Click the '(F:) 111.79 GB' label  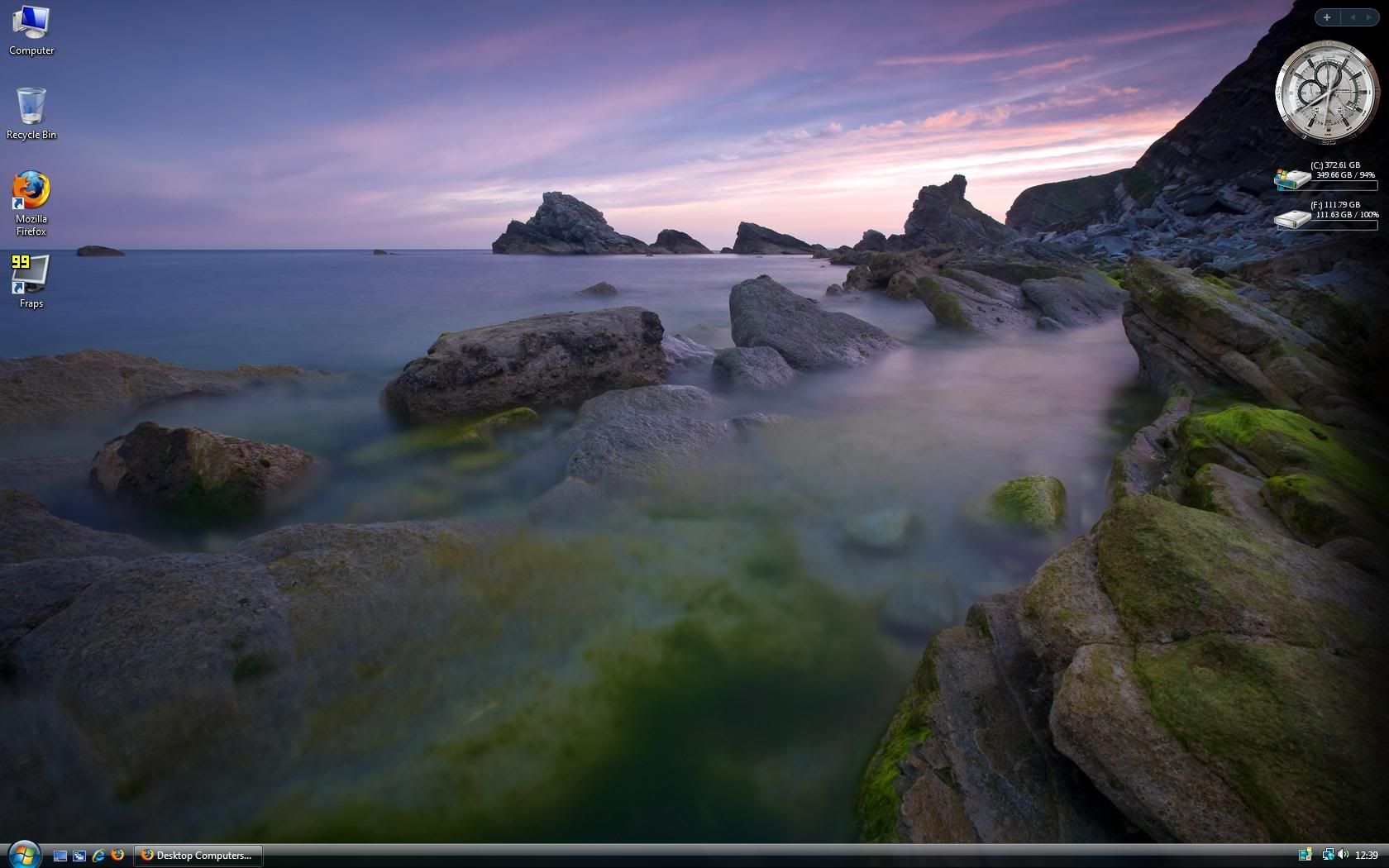1335,205
